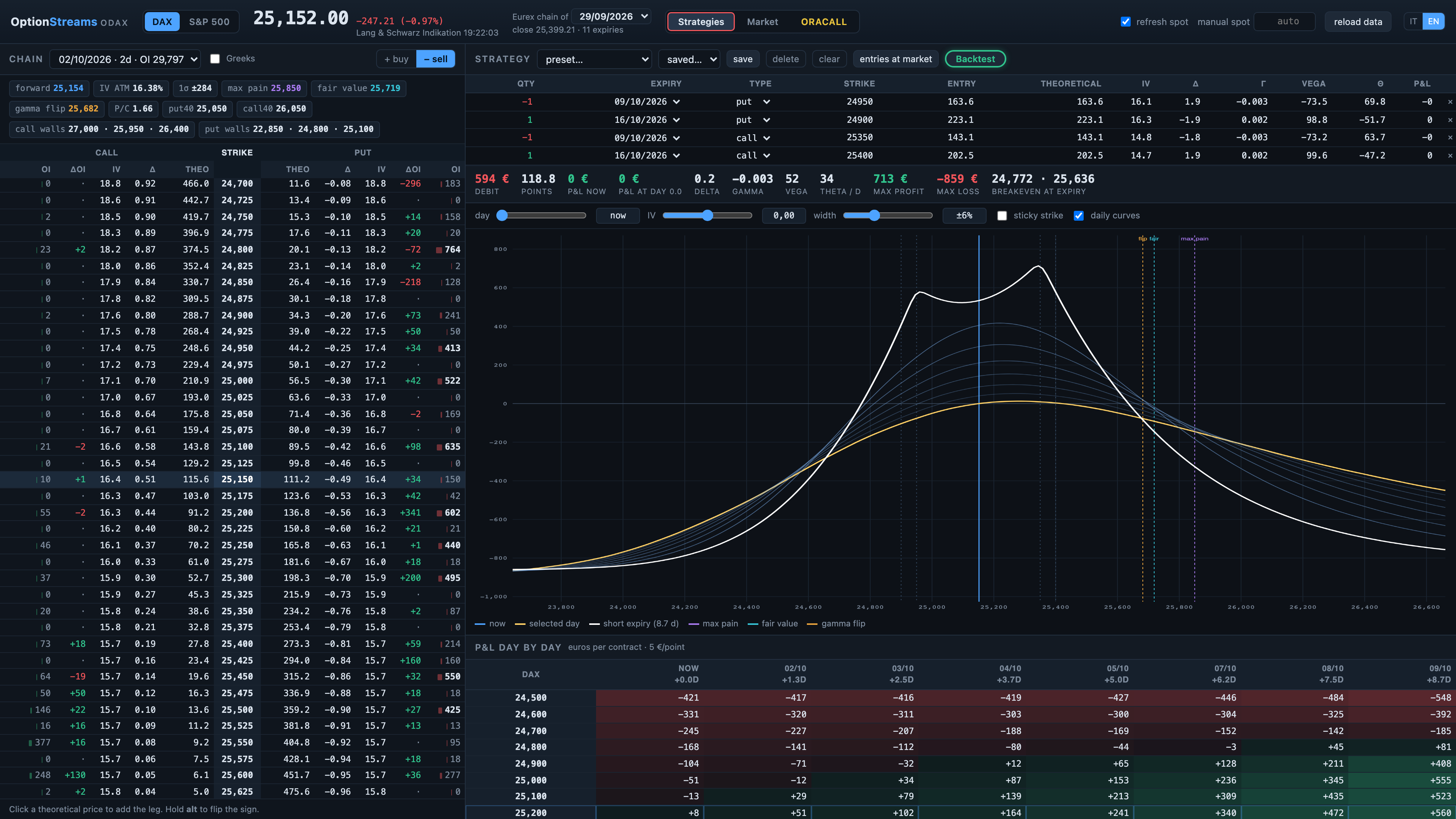Click the call walls chip

pos(102,129)
